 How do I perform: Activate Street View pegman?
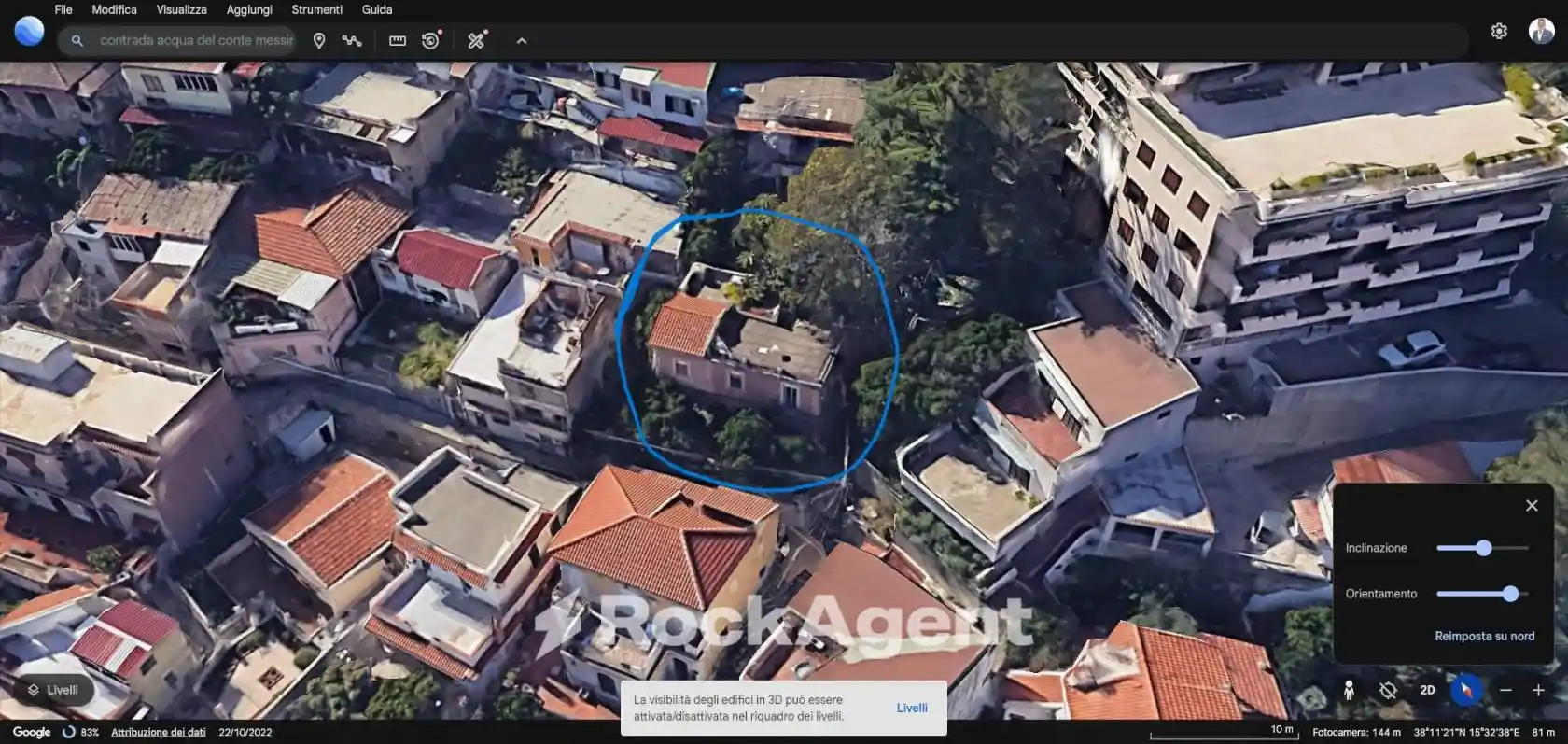tap(1349, 690)
